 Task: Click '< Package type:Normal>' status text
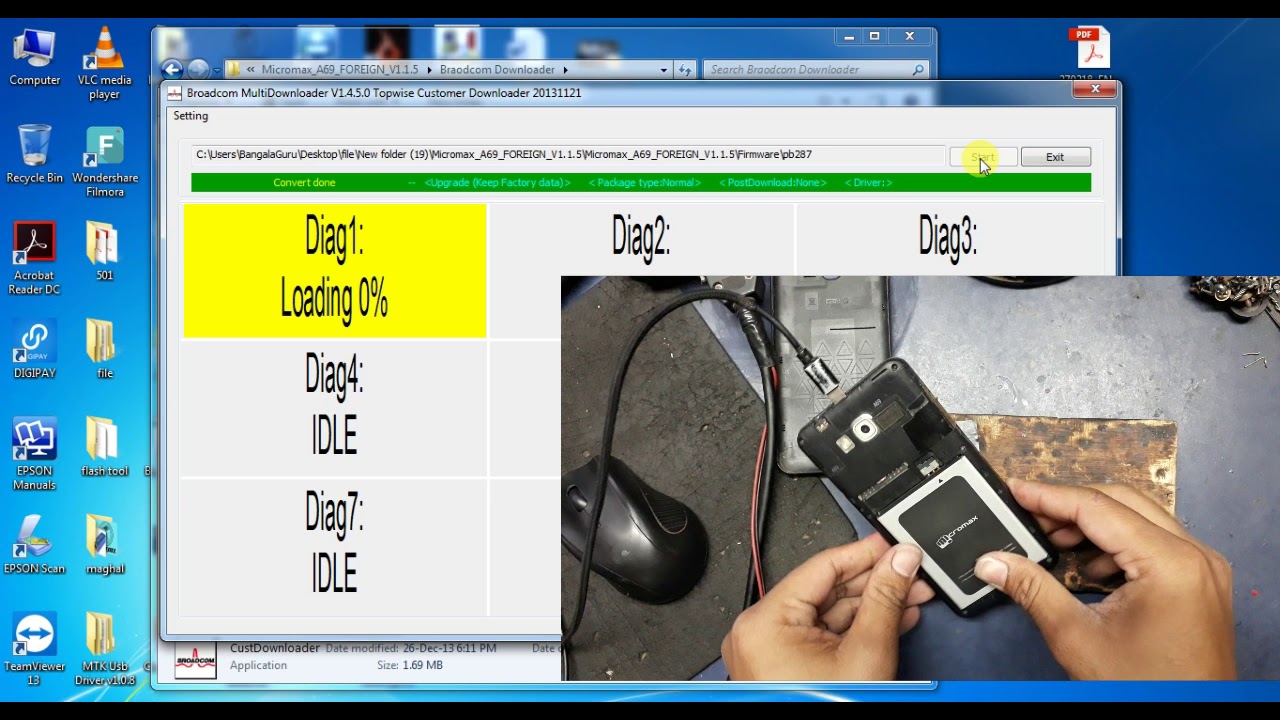(645, 183)
